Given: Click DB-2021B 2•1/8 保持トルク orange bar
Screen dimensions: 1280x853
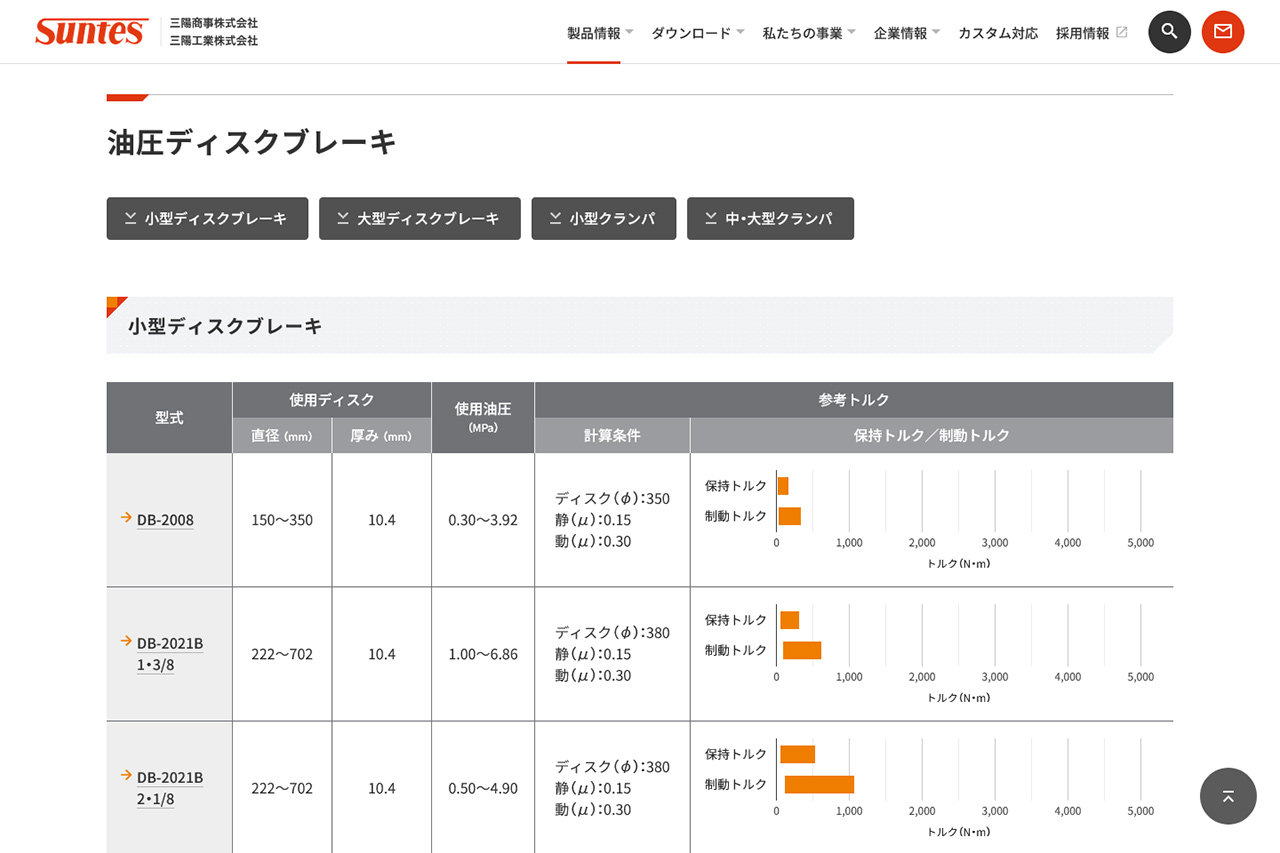Looking at the screenshot, I should tap(798, 754).
